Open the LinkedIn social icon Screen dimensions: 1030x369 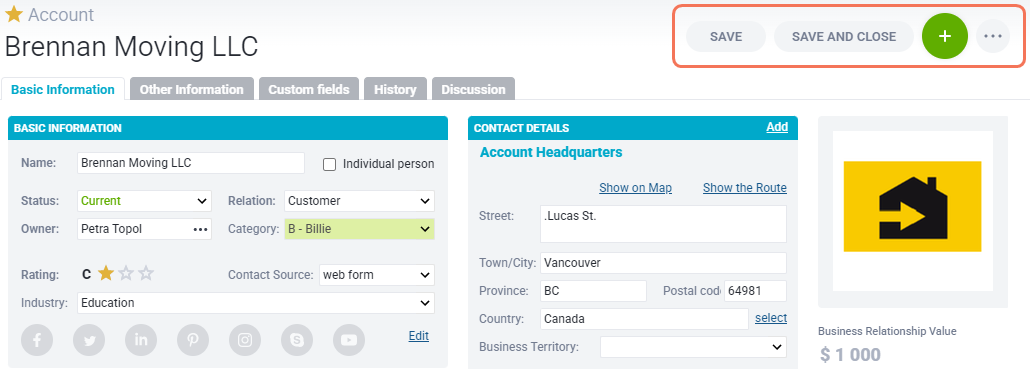(x=141, y=339)
